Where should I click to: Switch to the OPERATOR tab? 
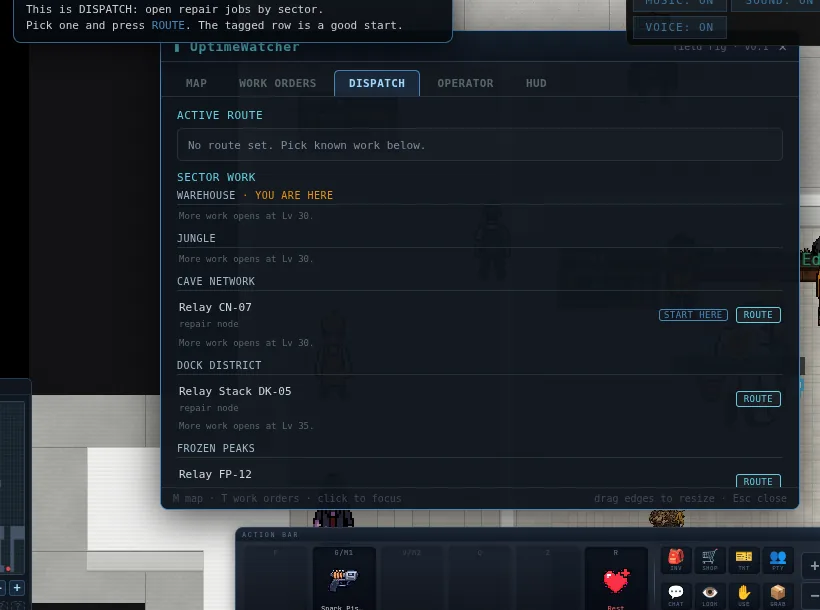465,83
